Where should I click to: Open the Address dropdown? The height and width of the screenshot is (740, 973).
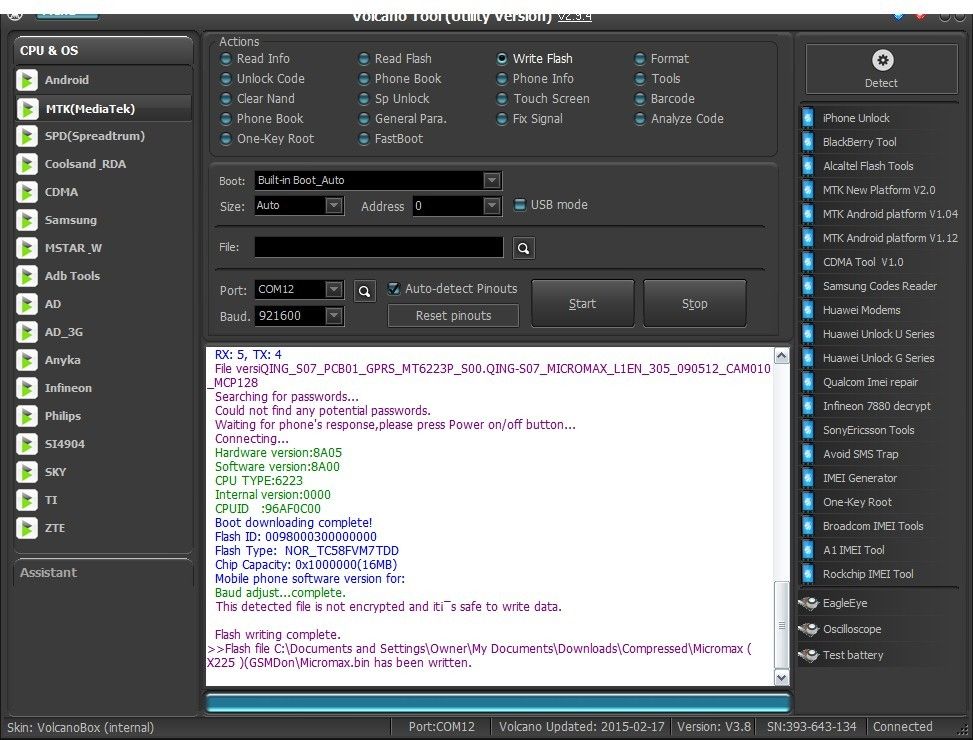pyautogui.click(x=492, y=205)
